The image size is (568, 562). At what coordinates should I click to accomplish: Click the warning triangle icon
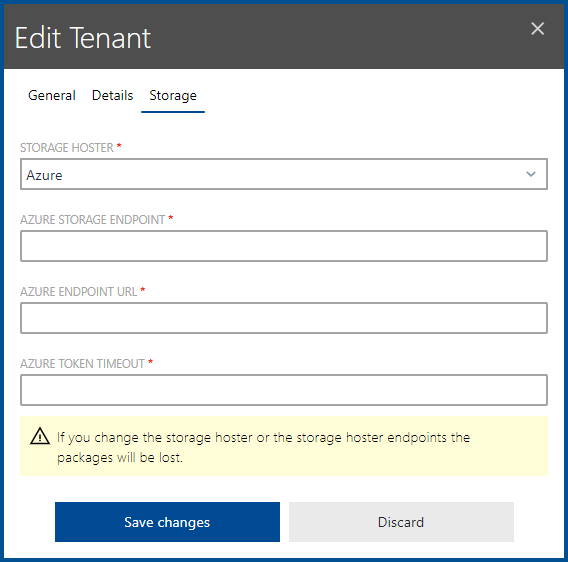(x=40, y=436)
